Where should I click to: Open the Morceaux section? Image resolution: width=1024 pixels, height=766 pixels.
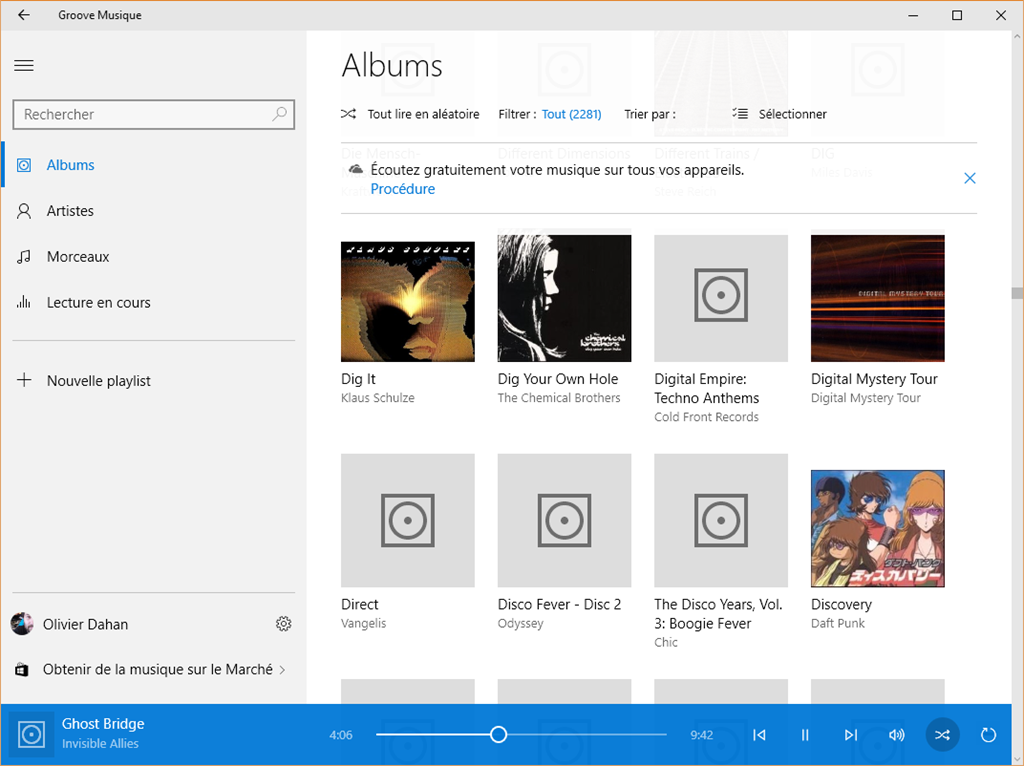[x=78, y=257]
